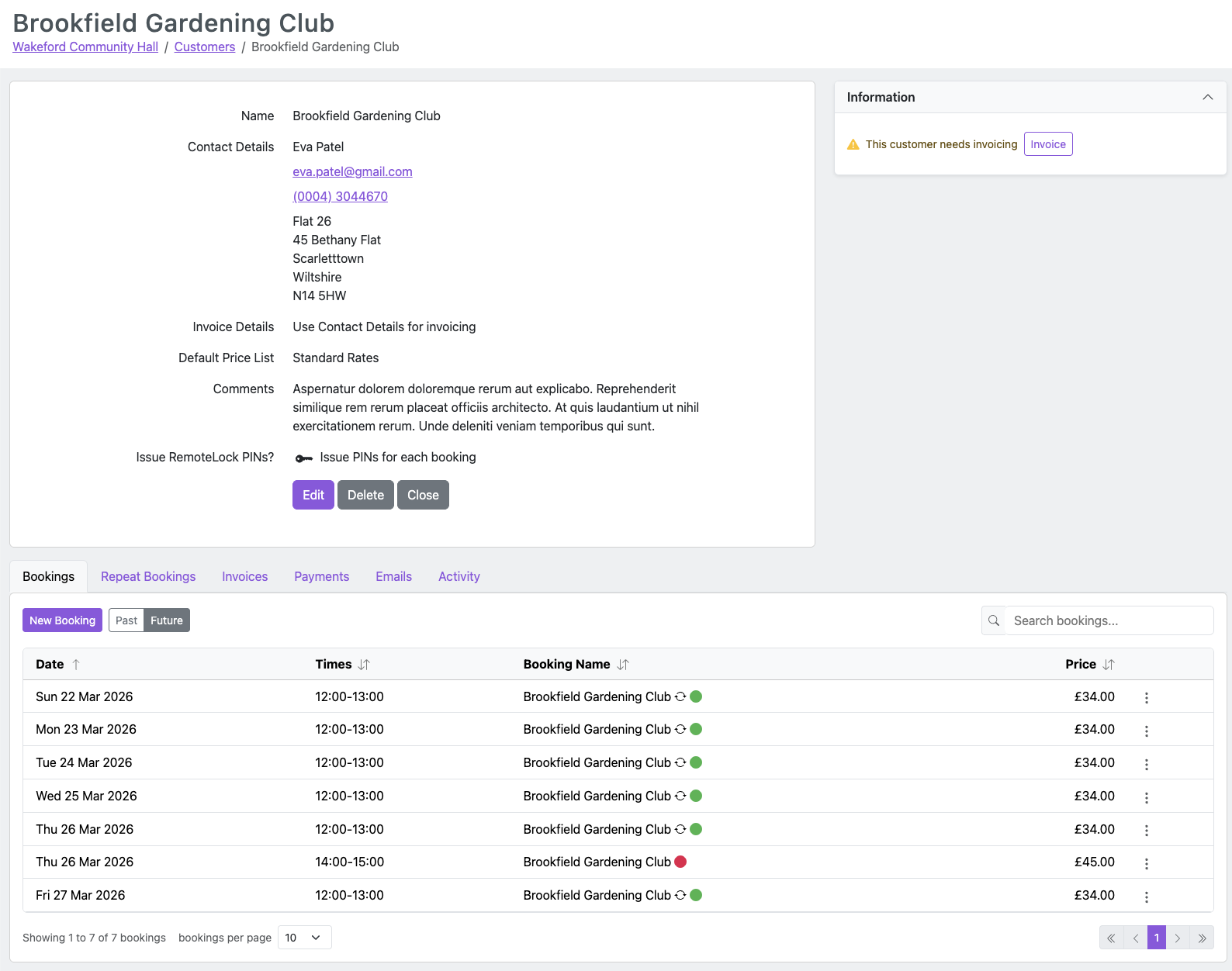
Task: Click the Invoice button in Information panel
Action: pyautogui.click(x=1047, y=144)
